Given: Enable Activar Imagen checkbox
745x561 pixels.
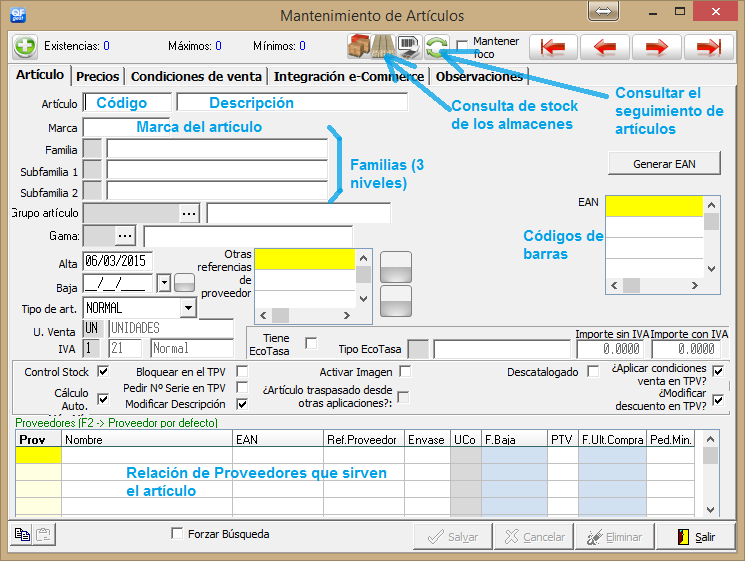Looking at the screenshot, I should (x=405, y=371).
